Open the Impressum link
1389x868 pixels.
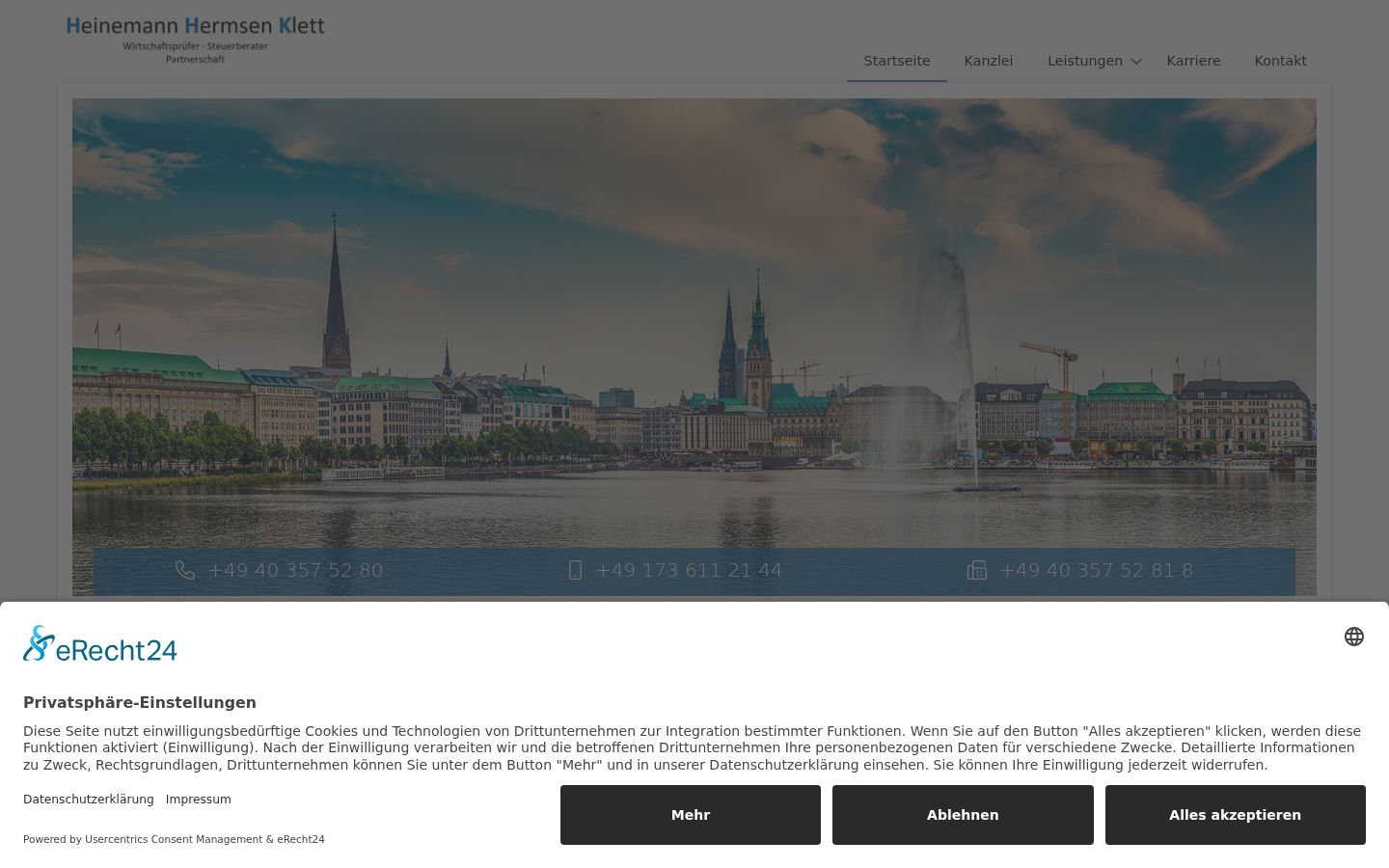point(199,800)
